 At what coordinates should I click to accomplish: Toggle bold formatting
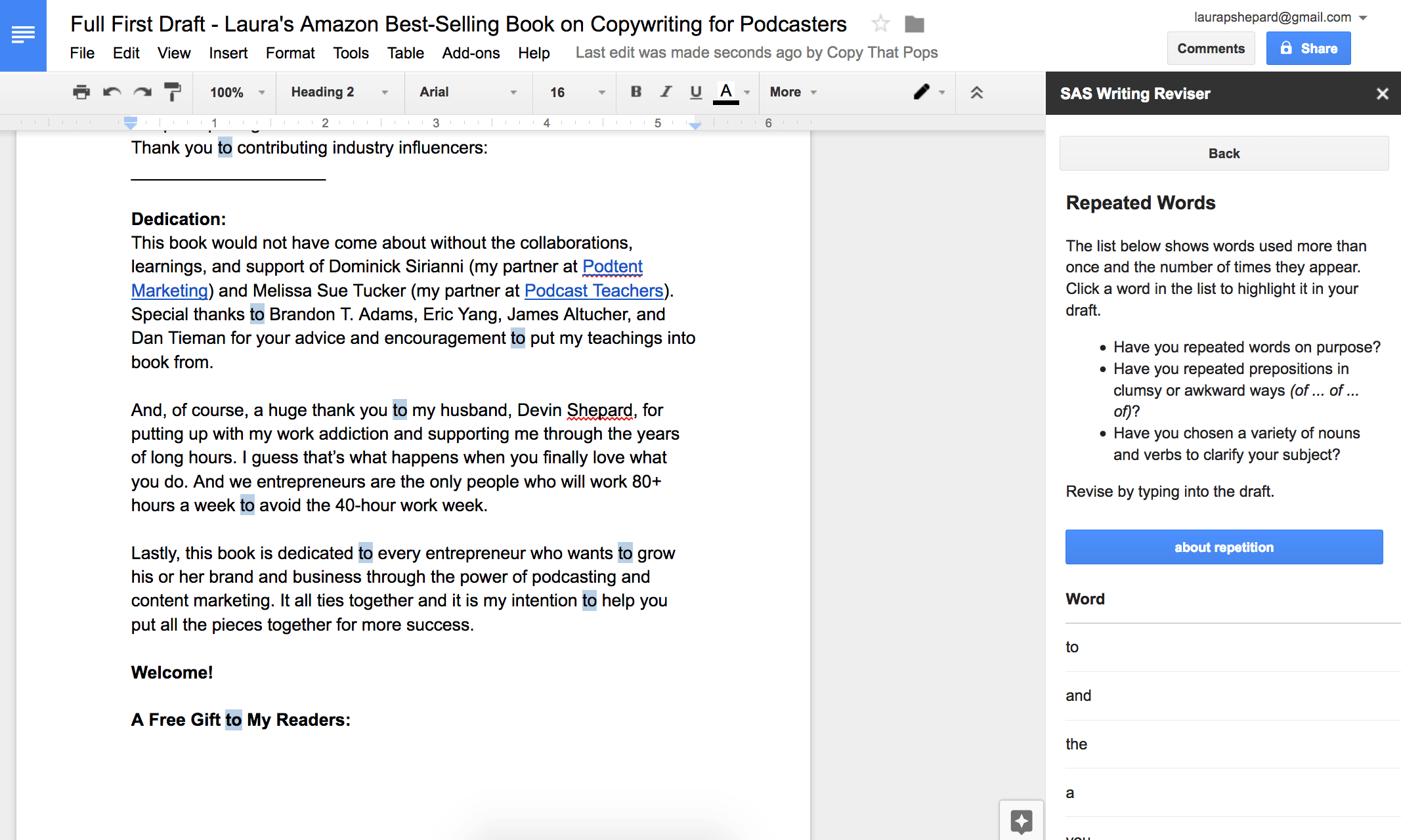(636, 92)
